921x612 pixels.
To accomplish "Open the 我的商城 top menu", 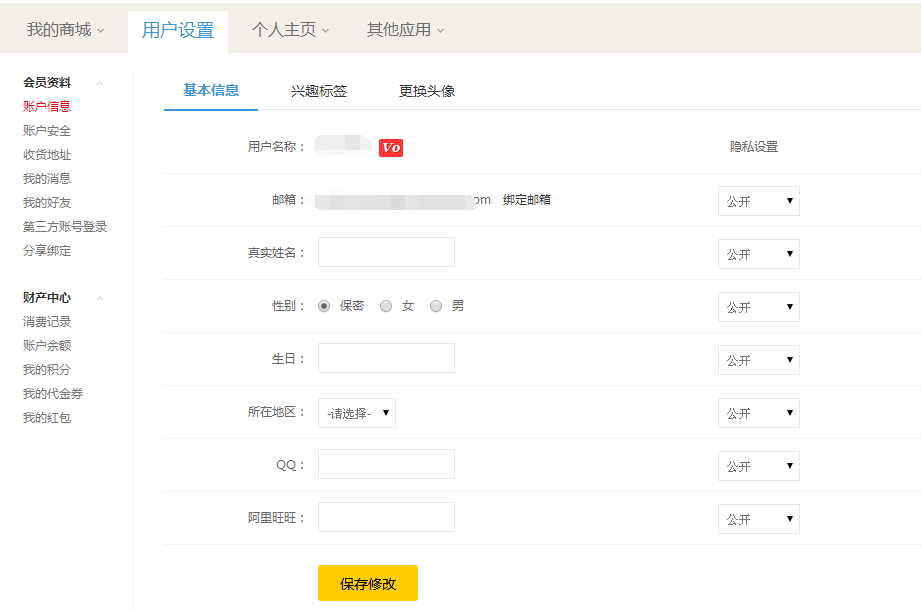I will [65, 29].
